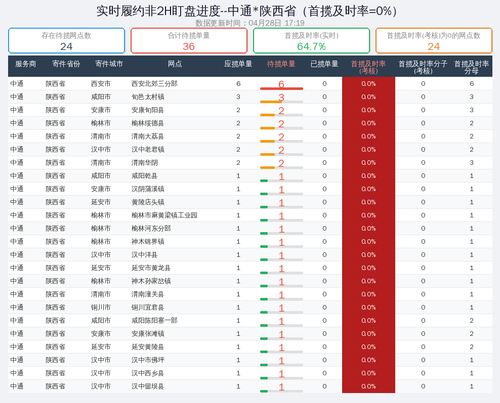This screenshot has height=403, width=500.
Task: Click the green progress bar in 咸阳乾县 row
Action: coord(264,181)
